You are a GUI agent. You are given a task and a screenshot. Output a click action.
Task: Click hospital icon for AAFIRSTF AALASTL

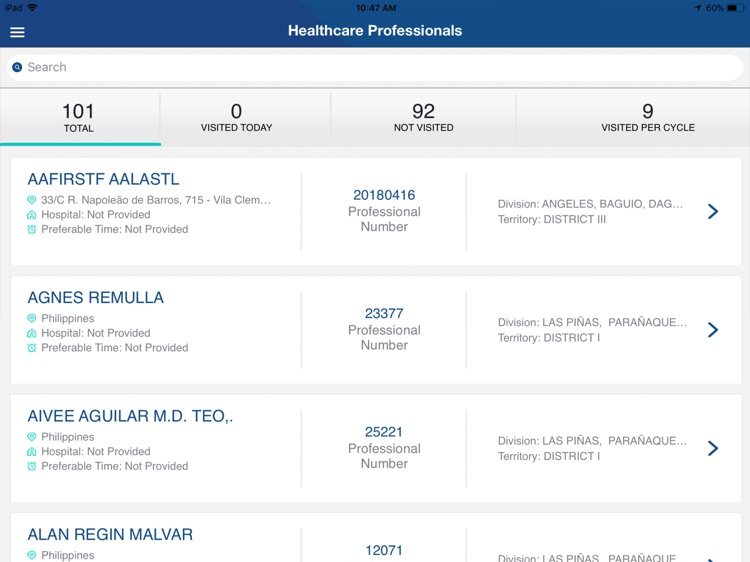coord(32,215)
